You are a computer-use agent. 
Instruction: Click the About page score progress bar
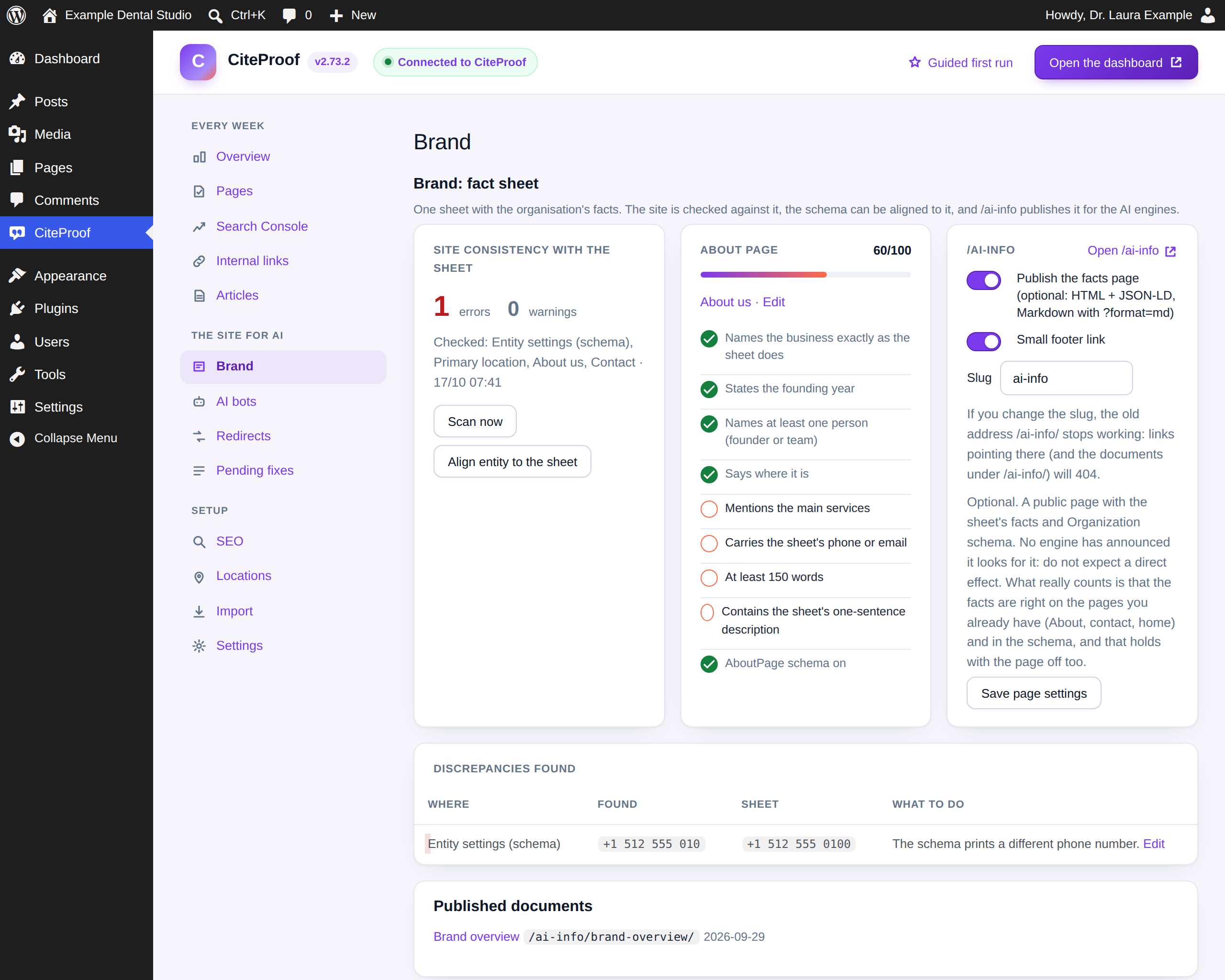805,274
